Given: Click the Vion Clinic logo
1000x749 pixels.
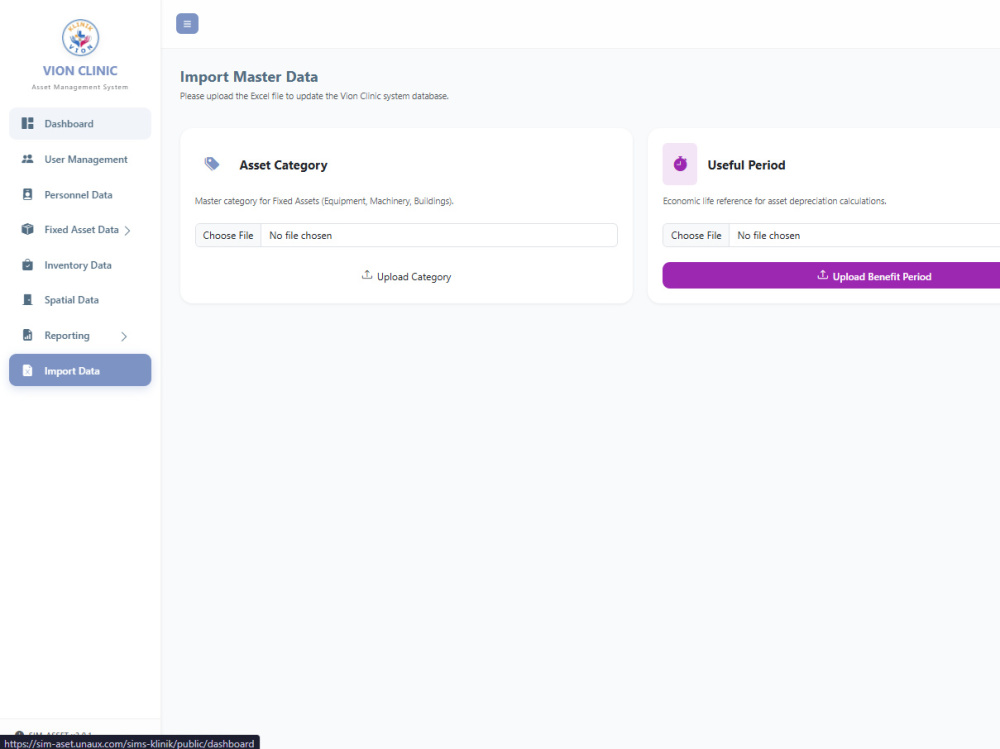Looking at the screenshot, I should pyautogui.click(x=80, y=38).
